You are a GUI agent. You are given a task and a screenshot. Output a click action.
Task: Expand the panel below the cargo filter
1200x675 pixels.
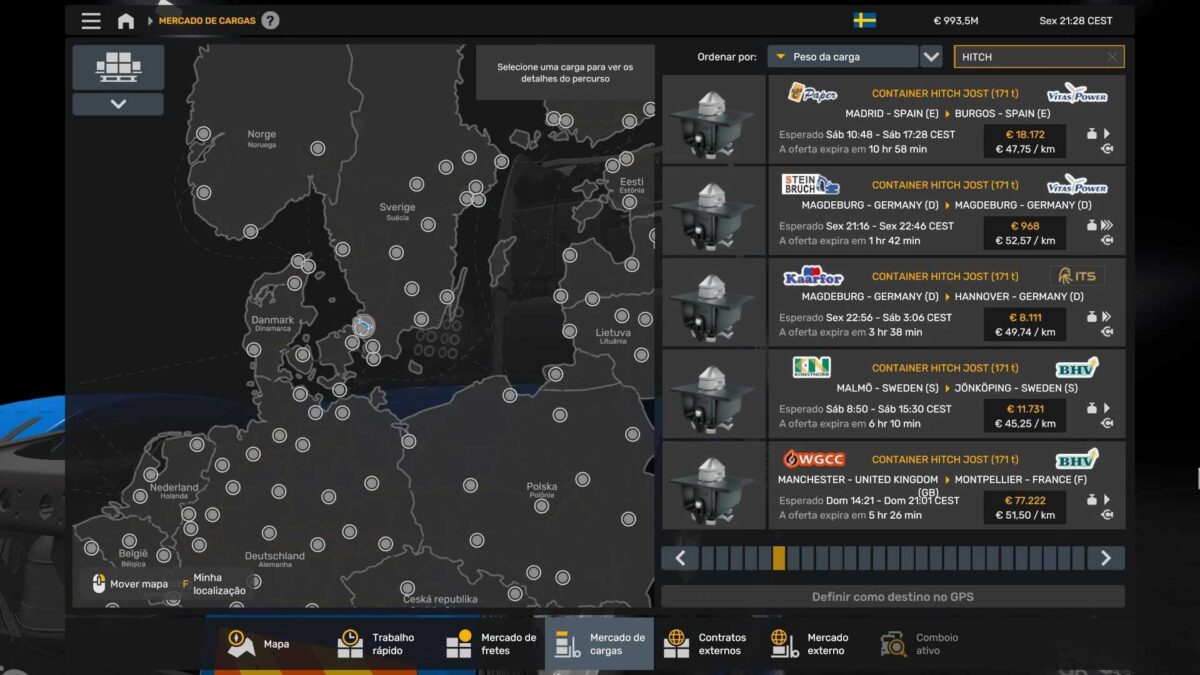coord(118,104)
